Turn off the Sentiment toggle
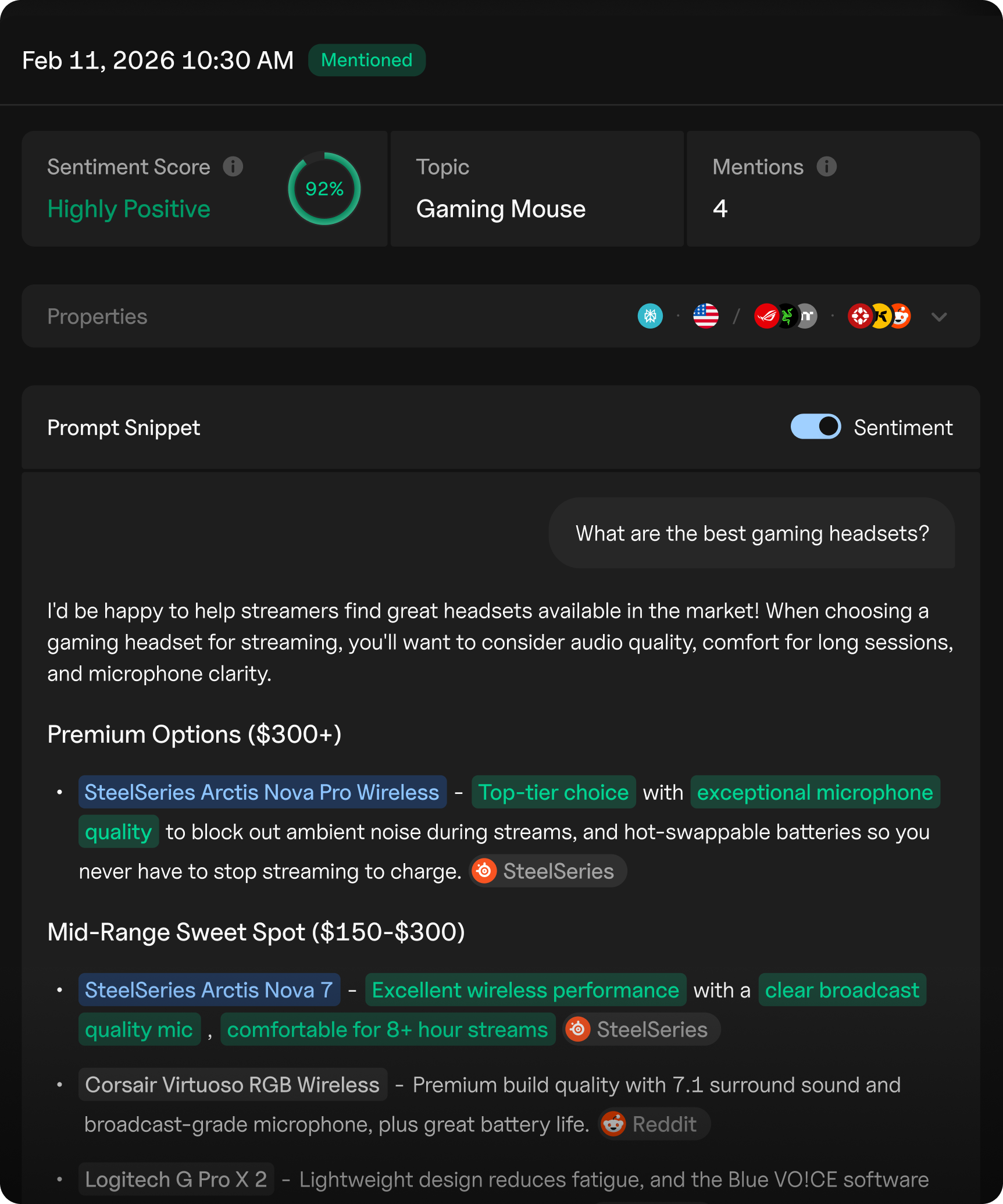 click(x=815, y=427)
